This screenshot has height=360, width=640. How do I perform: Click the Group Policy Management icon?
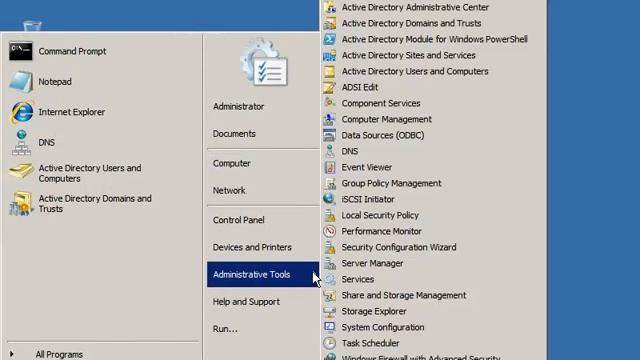click(x=329, y=183)
